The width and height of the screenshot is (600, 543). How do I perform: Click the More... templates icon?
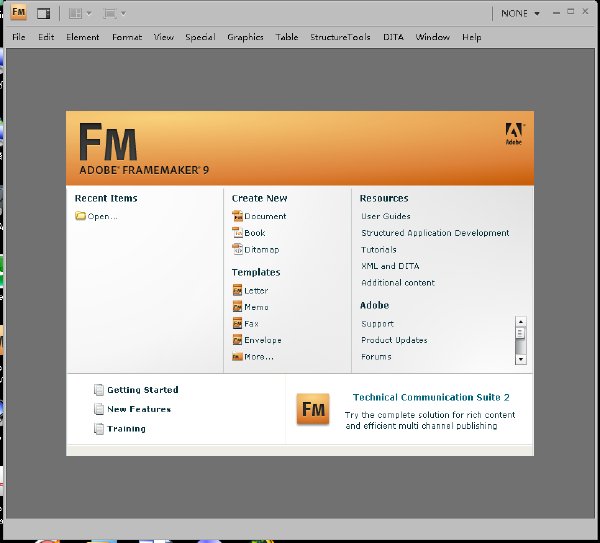(x=237, y=357)
